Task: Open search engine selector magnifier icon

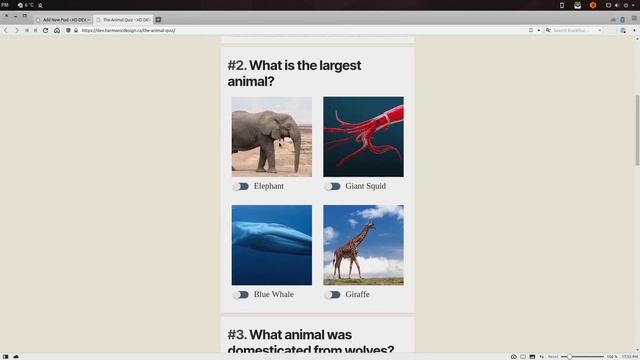Action: (x=548, y=30)
